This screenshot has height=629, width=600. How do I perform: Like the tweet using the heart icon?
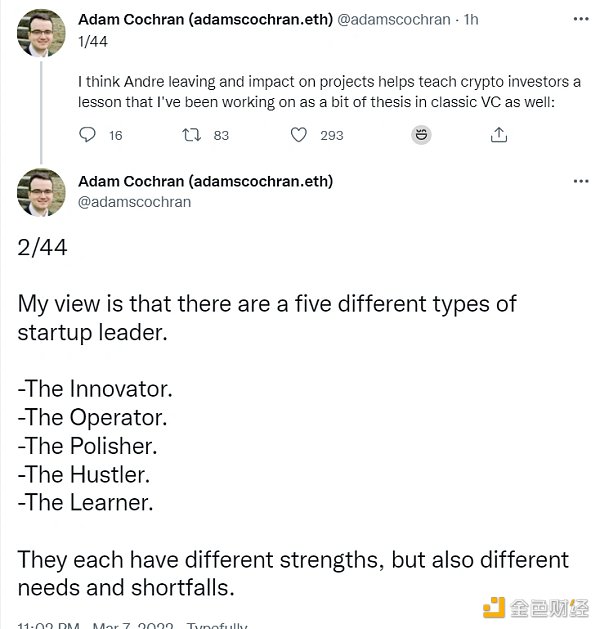point(298,135)
